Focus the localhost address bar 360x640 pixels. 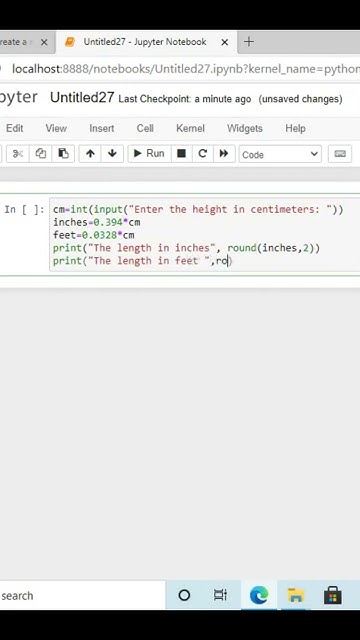pos(186,69)
